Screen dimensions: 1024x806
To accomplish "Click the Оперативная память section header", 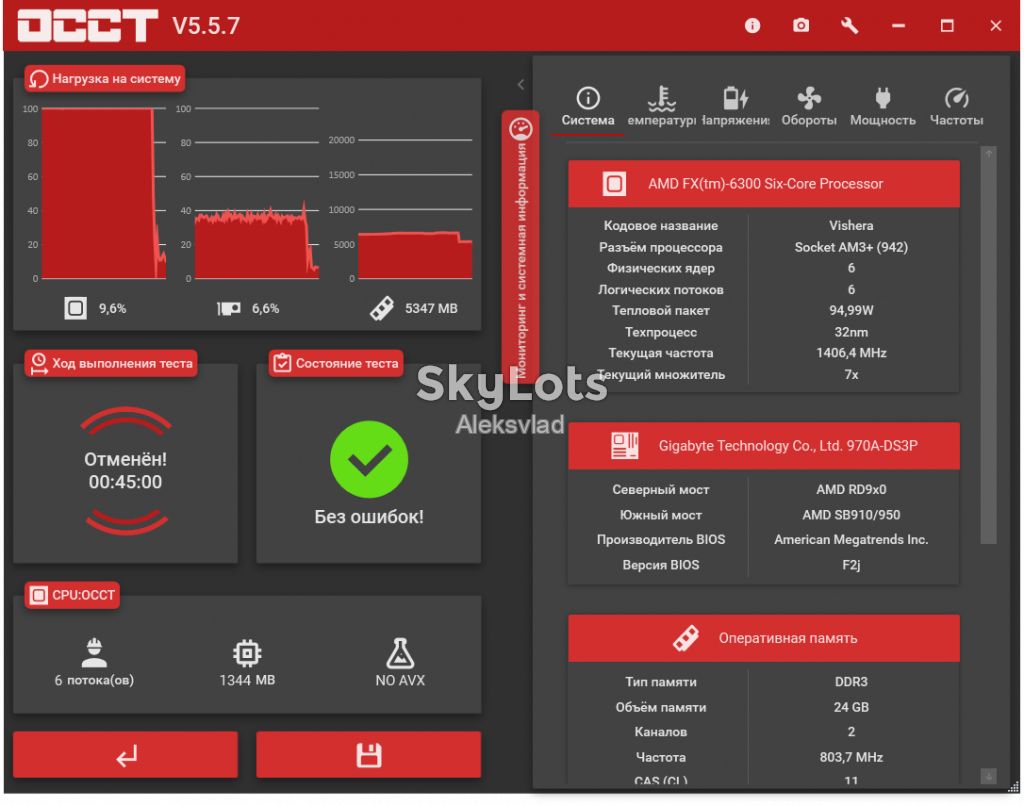I will coord(763,638).
